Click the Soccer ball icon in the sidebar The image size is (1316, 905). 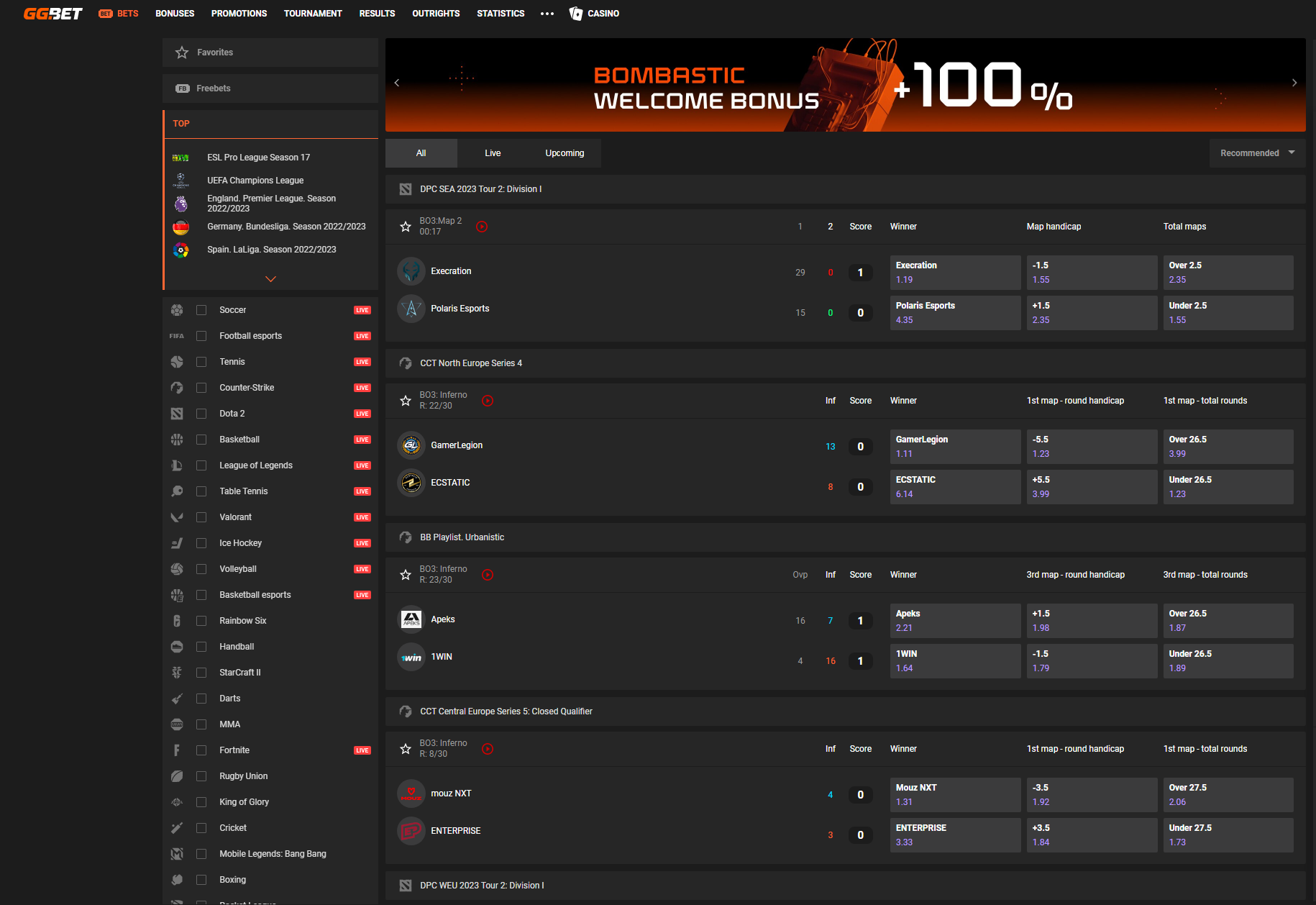coord(177,310)
